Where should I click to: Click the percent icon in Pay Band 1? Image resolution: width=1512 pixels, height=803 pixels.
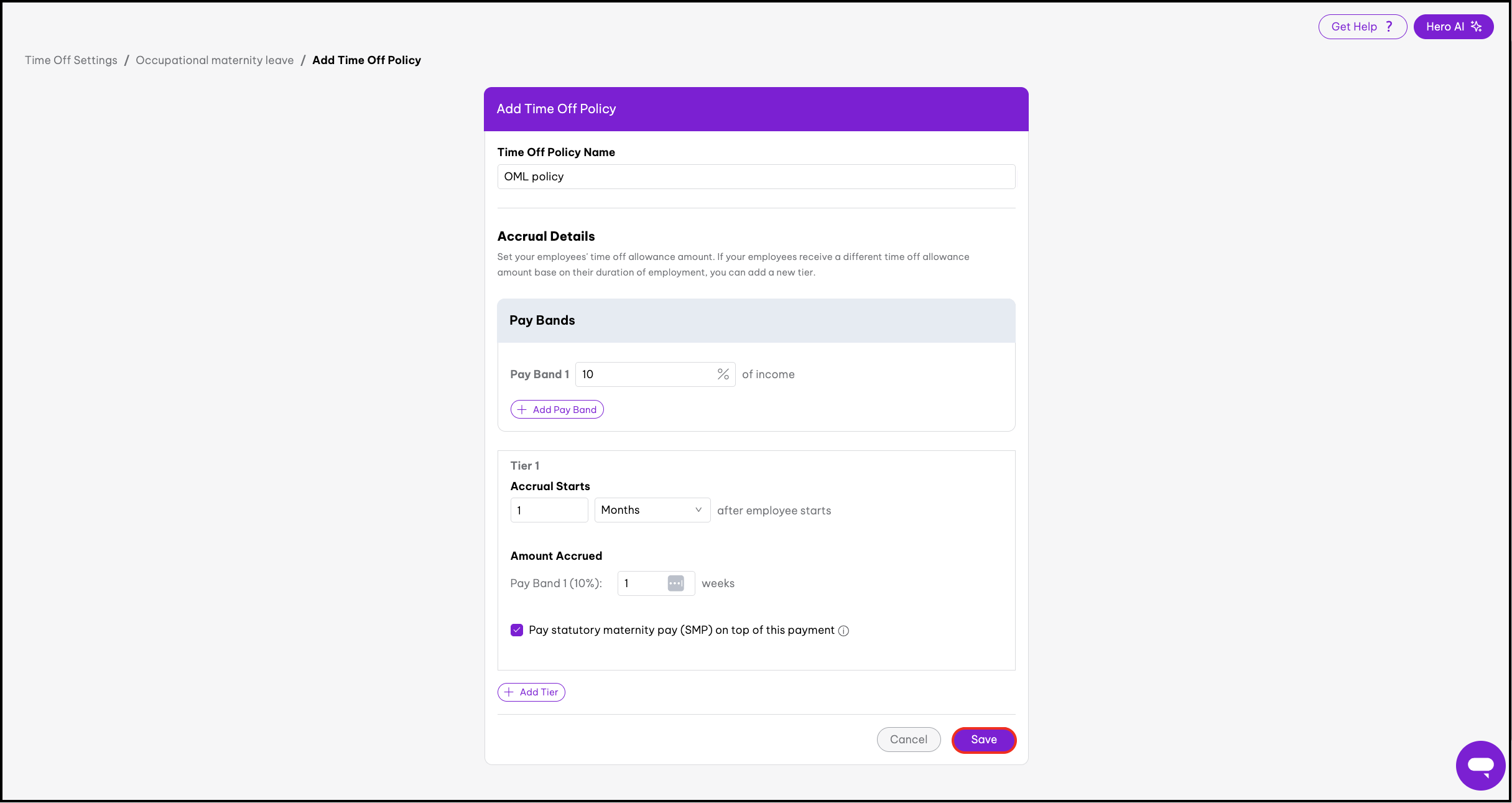point(723,374)
